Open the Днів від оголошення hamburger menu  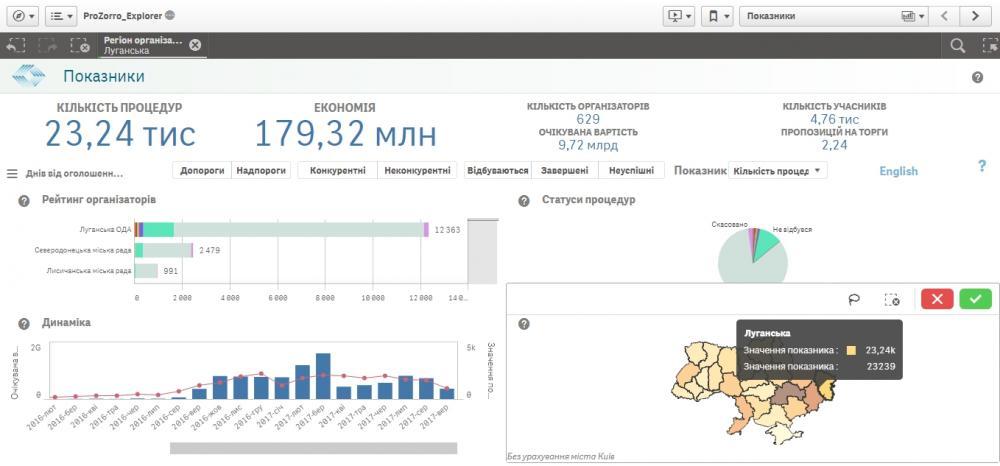(13, 173)
